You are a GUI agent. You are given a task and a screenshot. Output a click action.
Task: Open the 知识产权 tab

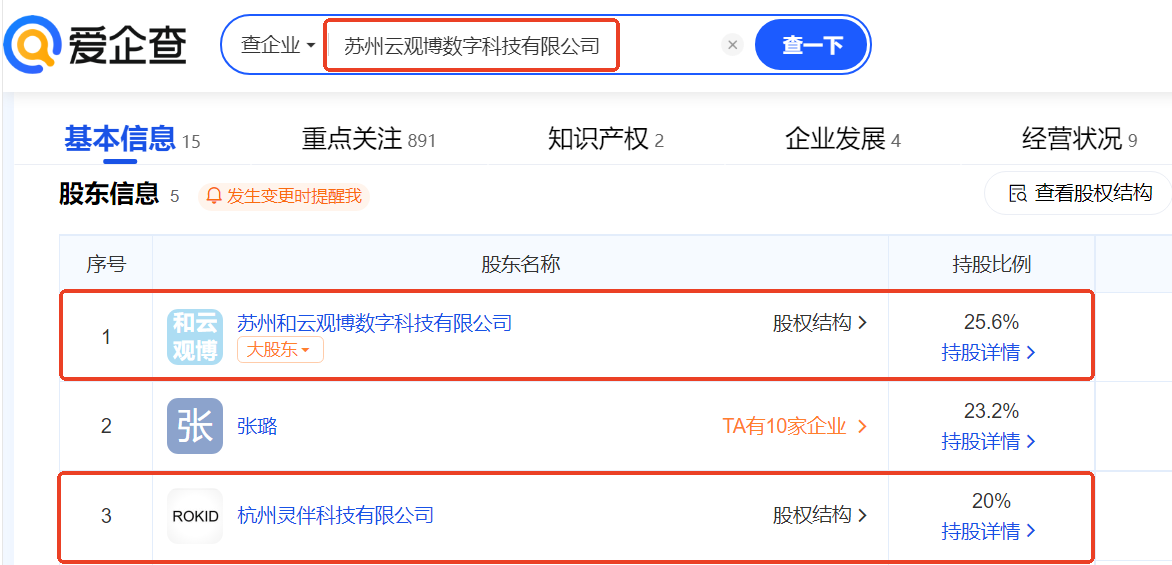point(597,139)
